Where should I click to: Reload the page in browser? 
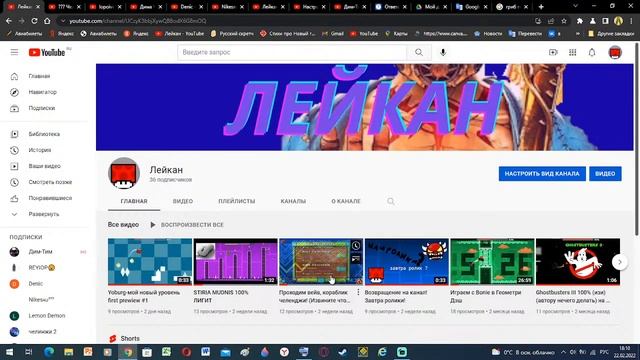pyautogui.click(x=34, y=21)
